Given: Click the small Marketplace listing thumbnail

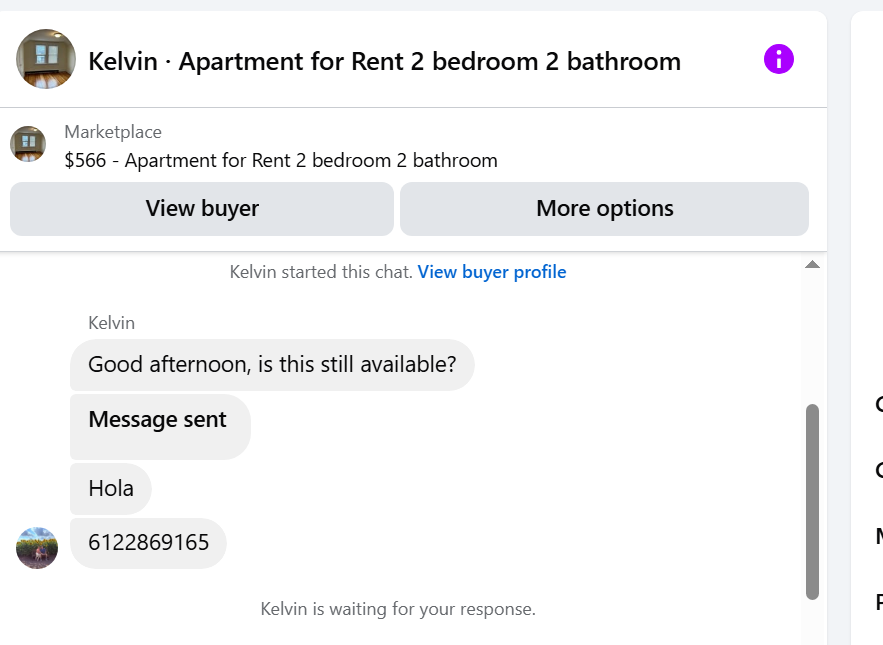Looking at the screenshot, I should (28, 144).
